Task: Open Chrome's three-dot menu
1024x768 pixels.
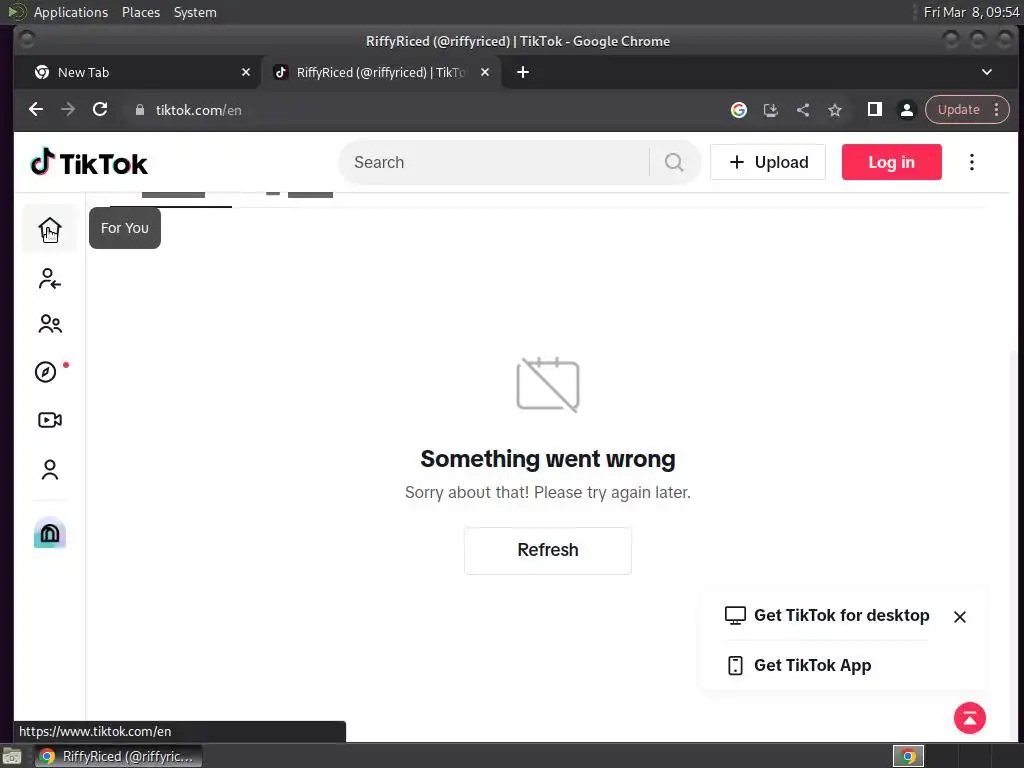Action: [x=997, y=110]
